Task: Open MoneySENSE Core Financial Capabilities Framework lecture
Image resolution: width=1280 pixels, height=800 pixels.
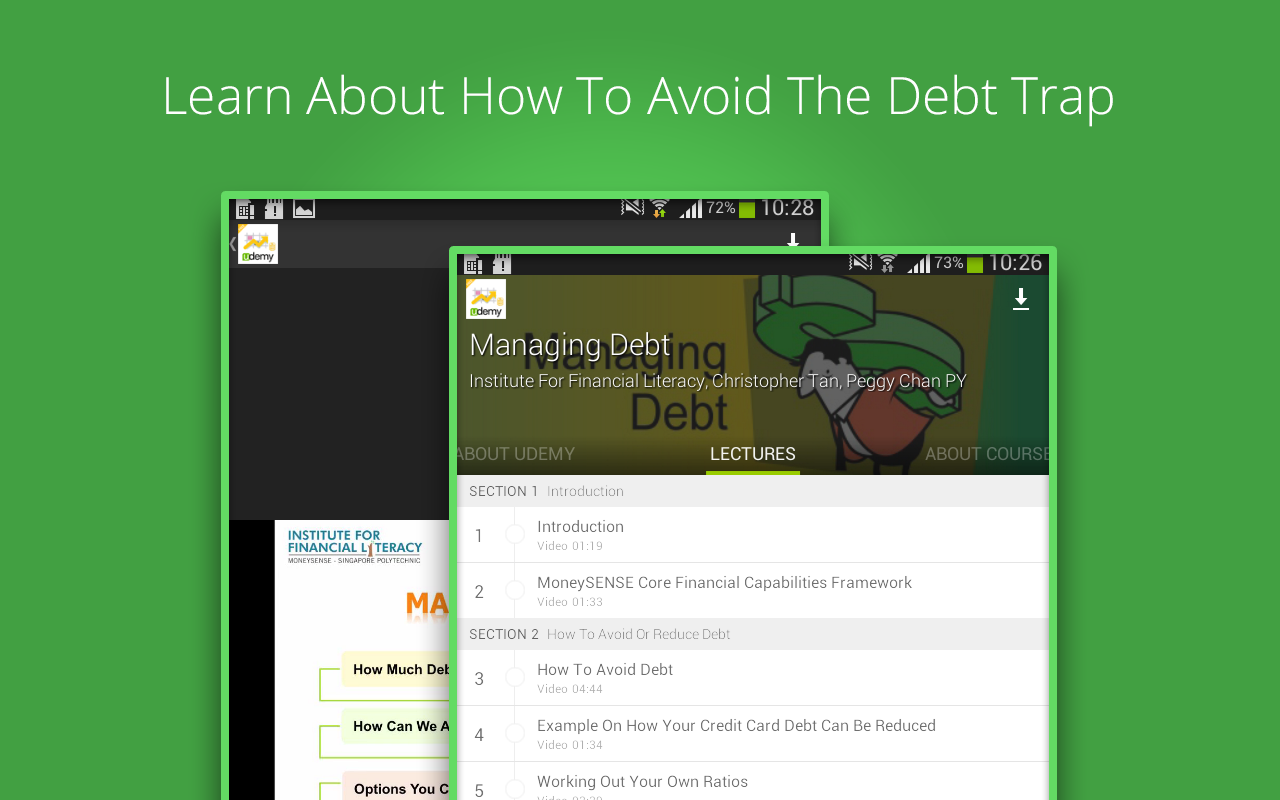Action: tap(753, 591)
